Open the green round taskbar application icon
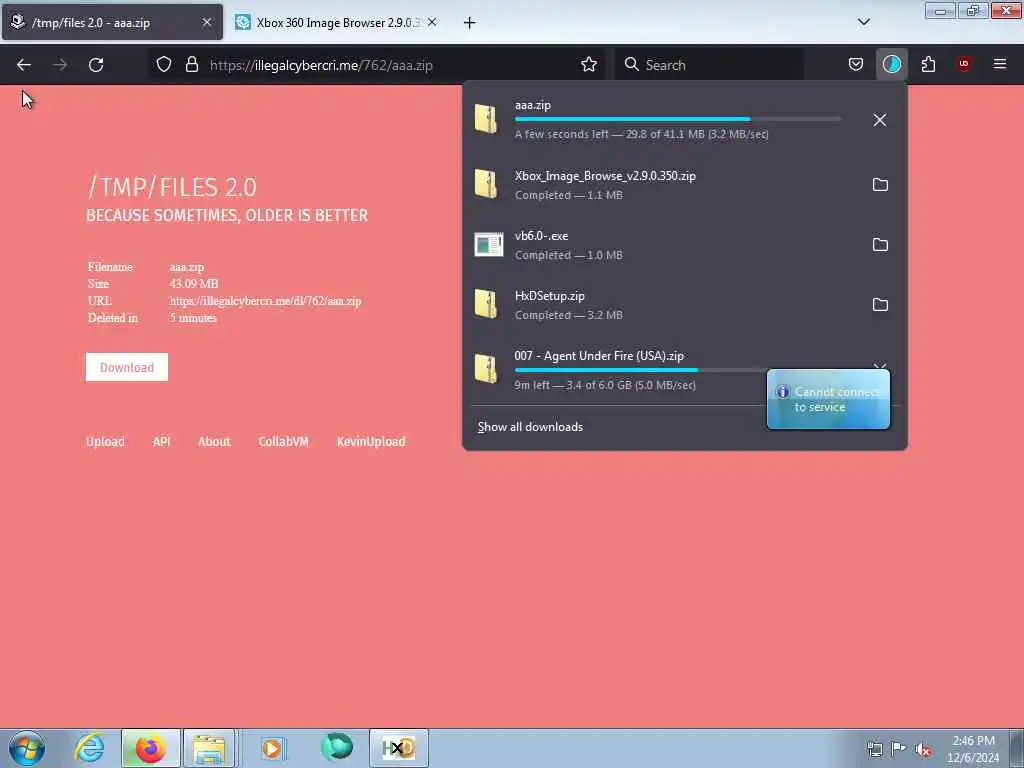Viewport: 1024px width, 768px height. 337,747
